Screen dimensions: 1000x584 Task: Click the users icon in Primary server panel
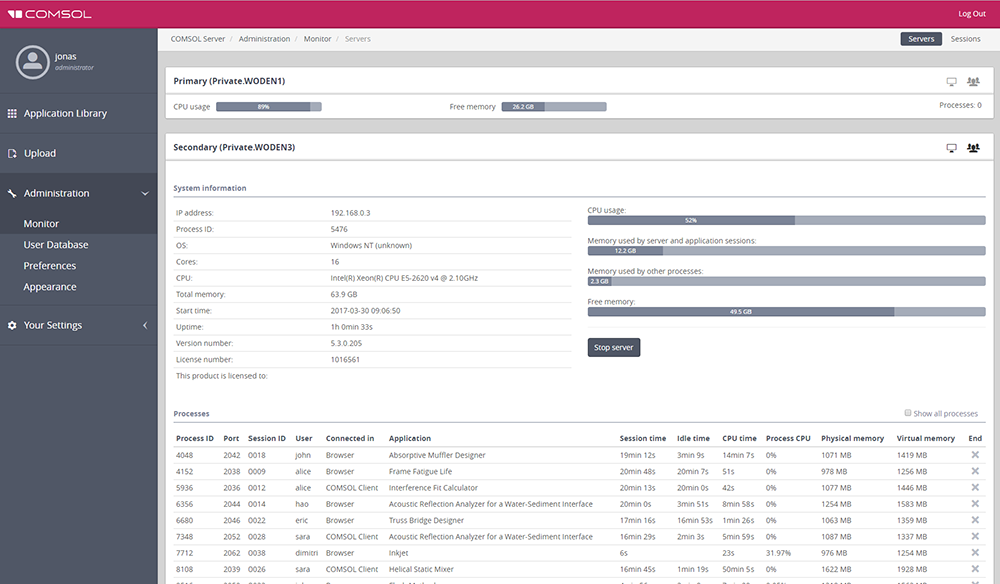pyautogui.click(x=973, y=81)
